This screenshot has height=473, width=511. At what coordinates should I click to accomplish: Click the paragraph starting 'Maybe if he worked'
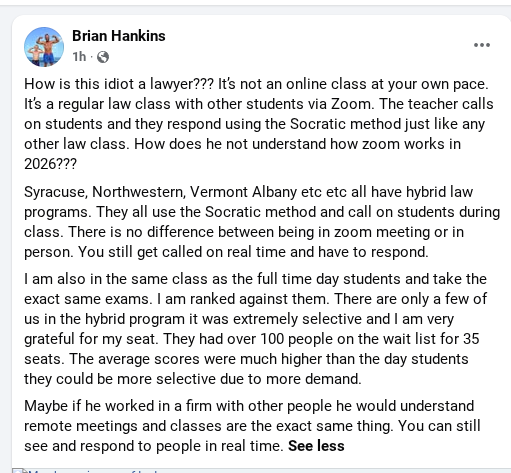tap(252, 426)
